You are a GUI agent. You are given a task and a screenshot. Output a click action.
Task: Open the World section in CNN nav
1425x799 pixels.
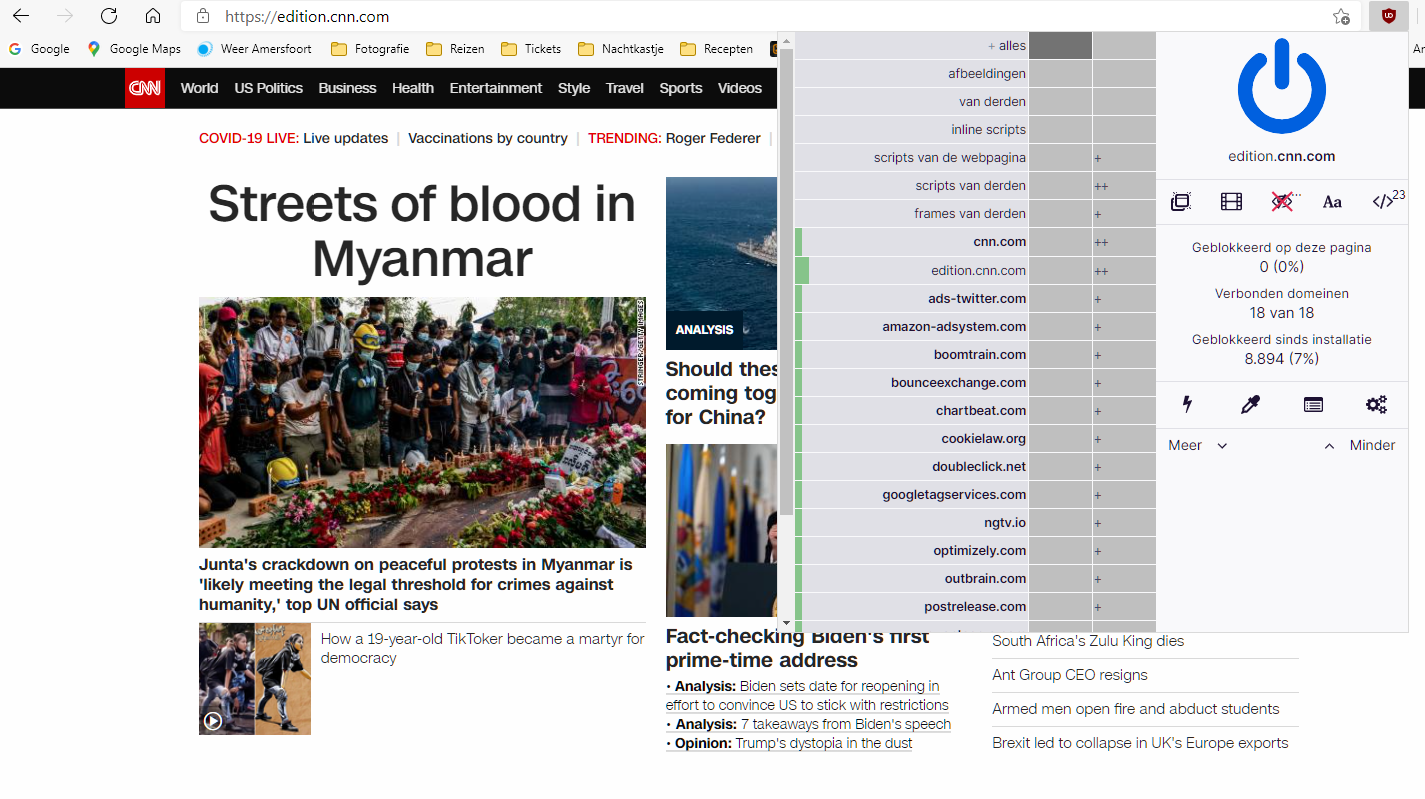[x=199, y=88]
